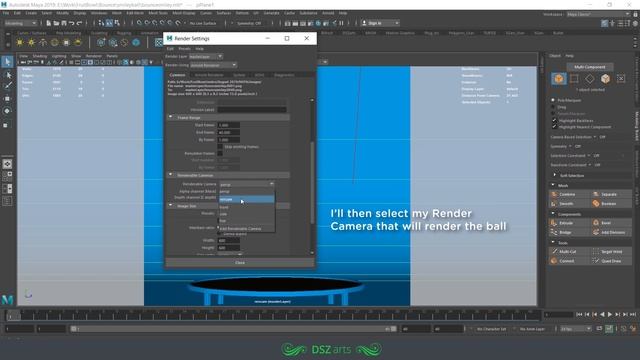Screen dimensions: 640x360
Task: Toggle Skip existing frames checkbox
Action: (x=220, y=147)
